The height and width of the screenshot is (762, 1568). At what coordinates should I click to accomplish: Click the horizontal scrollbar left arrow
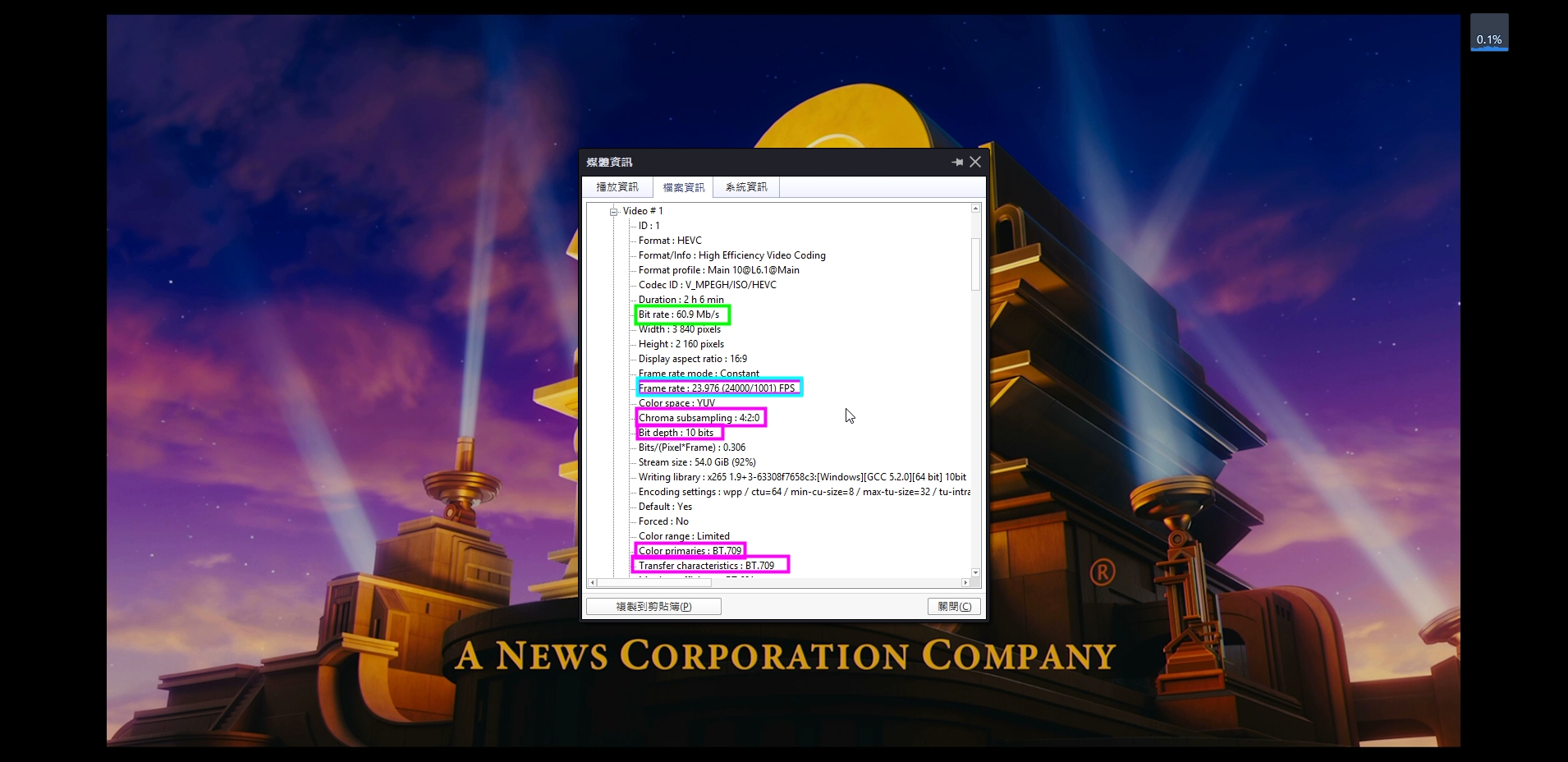coord(593,583)
